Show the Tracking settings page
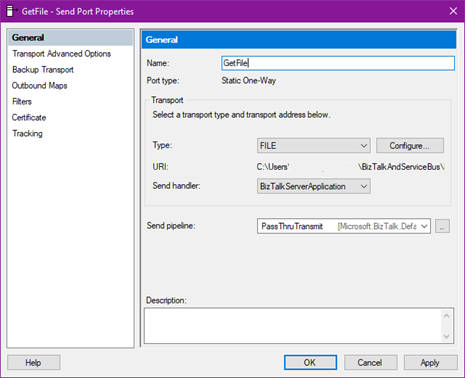 (x=27, y=134)
